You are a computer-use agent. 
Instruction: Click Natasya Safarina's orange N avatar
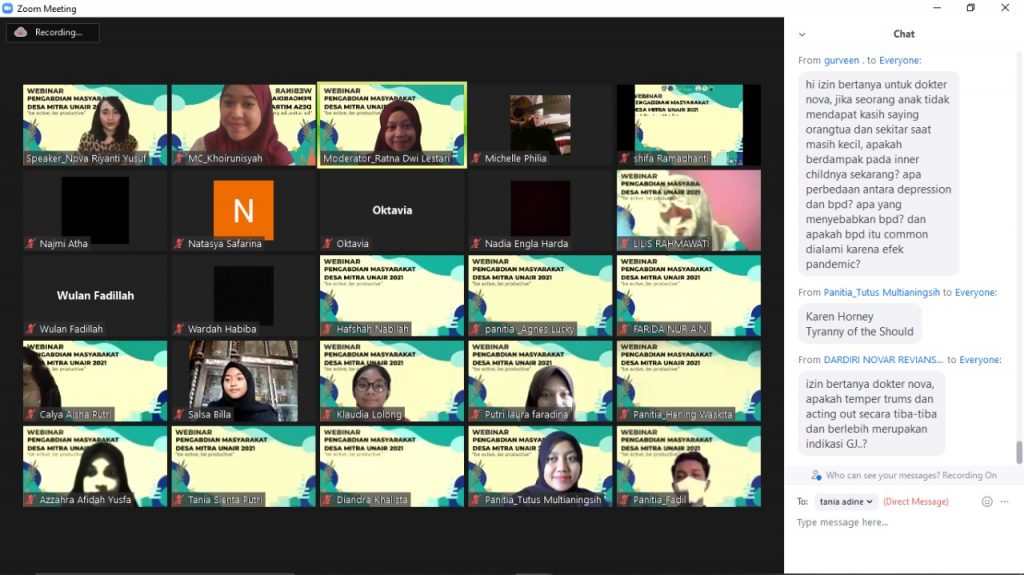click(x=243, y=210)
